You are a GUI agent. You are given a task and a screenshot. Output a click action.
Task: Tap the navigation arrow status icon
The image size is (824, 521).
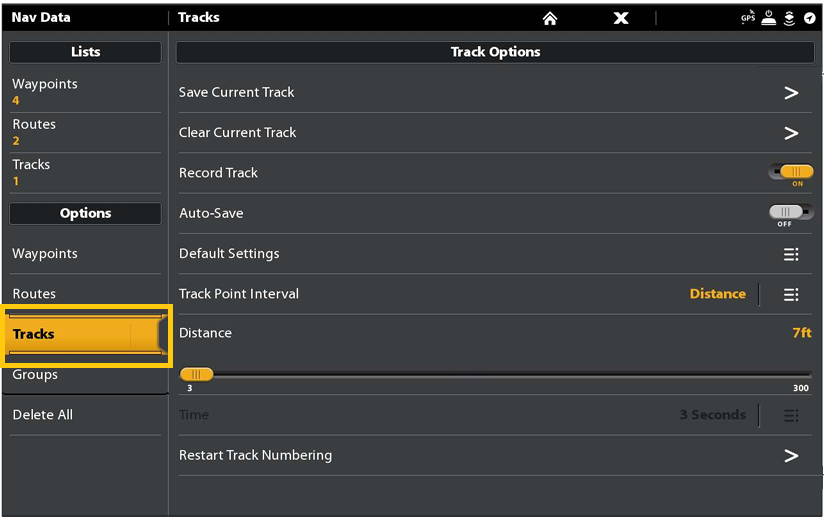point(809,18)
